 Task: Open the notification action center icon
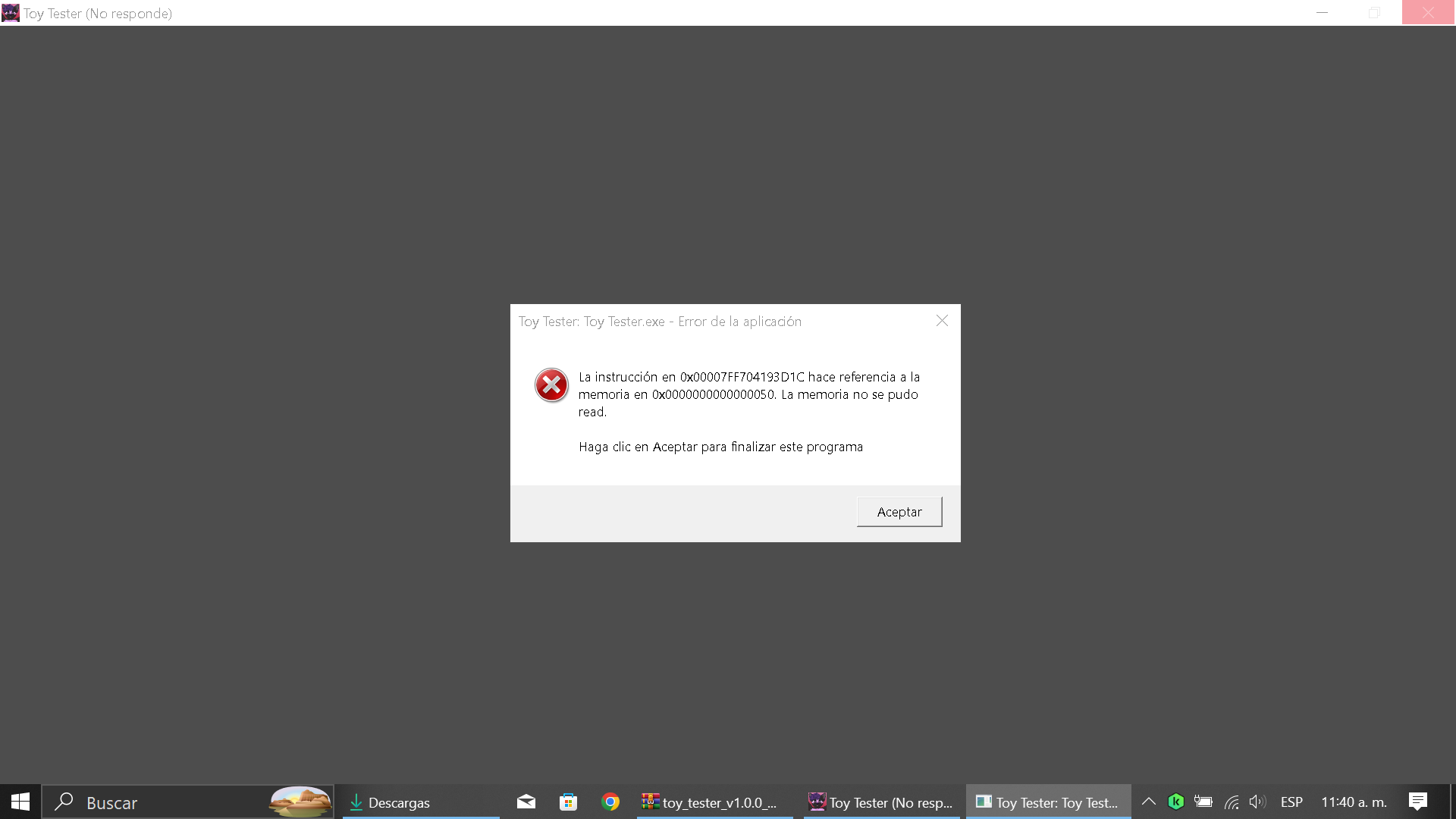pyautogui.click(x=1417, y=802)
